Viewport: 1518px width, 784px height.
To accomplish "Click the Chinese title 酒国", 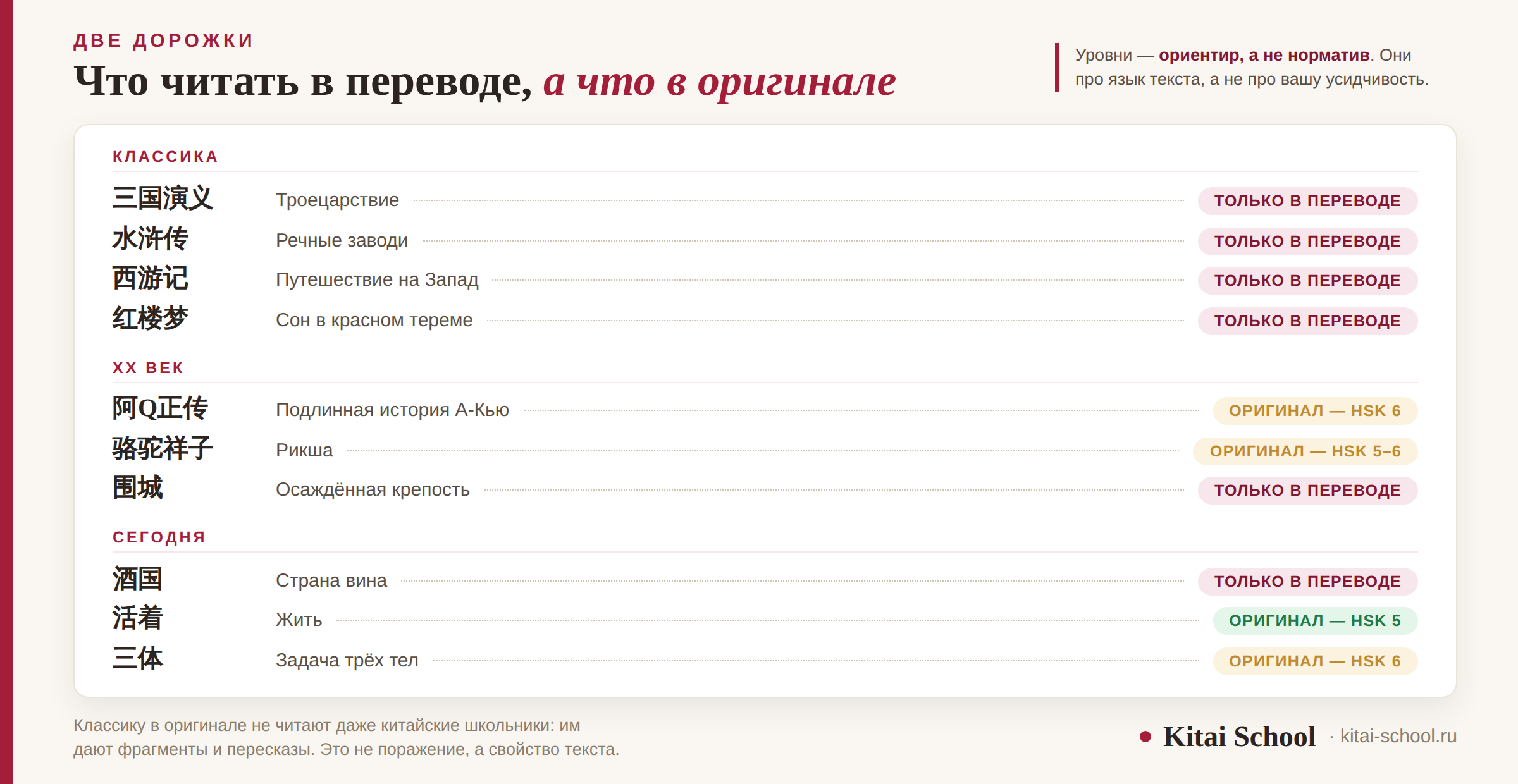I will point(137,579).
